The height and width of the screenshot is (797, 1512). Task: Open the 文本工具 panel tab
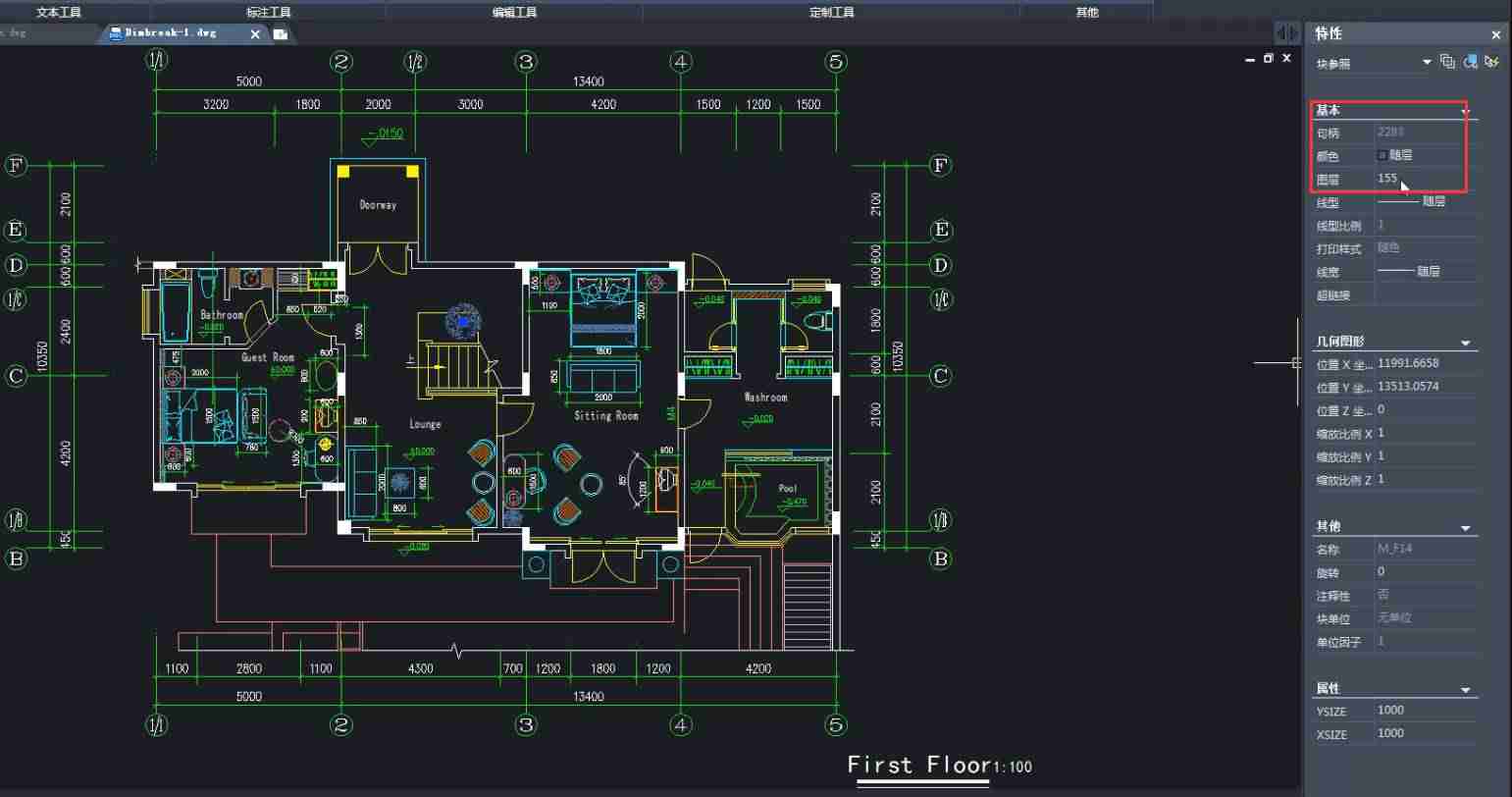point(59,12)
